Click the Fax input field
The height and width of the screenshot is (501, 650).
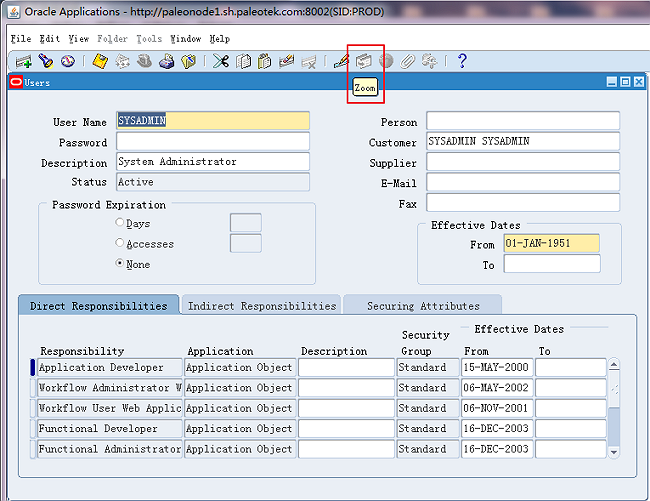coord(523,203)
